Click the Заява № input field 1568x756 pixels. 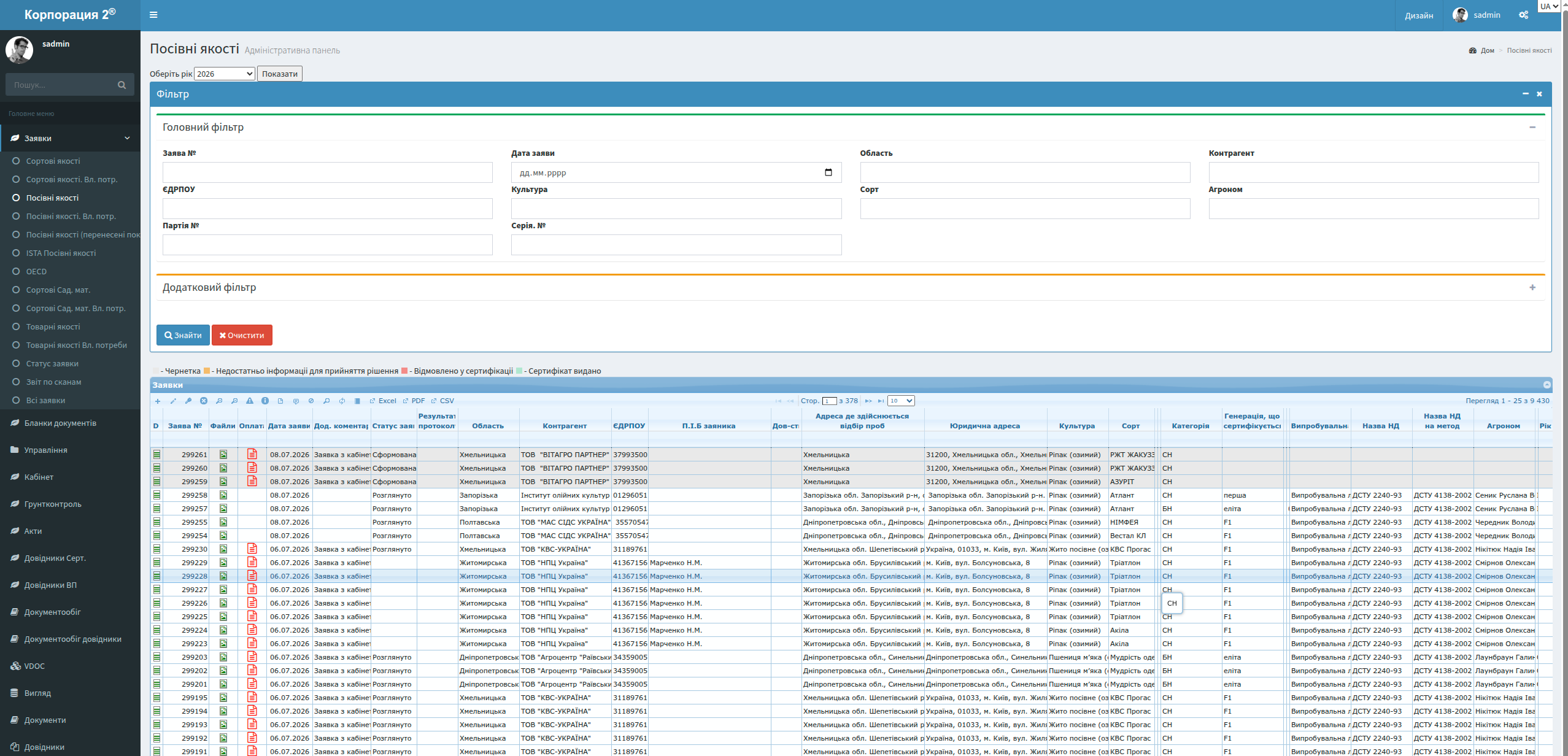click(327, 172)
